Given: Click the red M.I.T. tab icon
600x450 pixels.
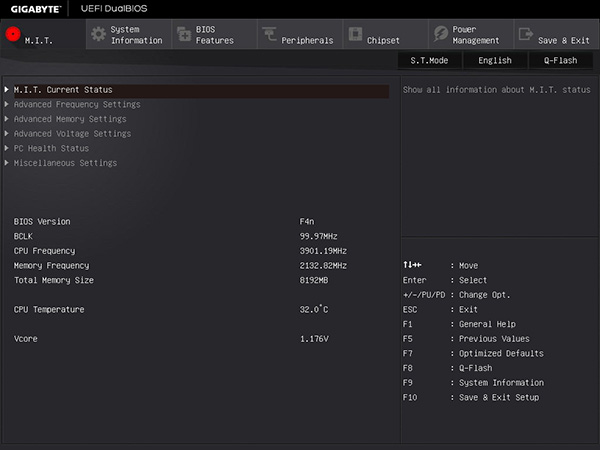Looking at the screenshot, I should (x=13, y=34).
